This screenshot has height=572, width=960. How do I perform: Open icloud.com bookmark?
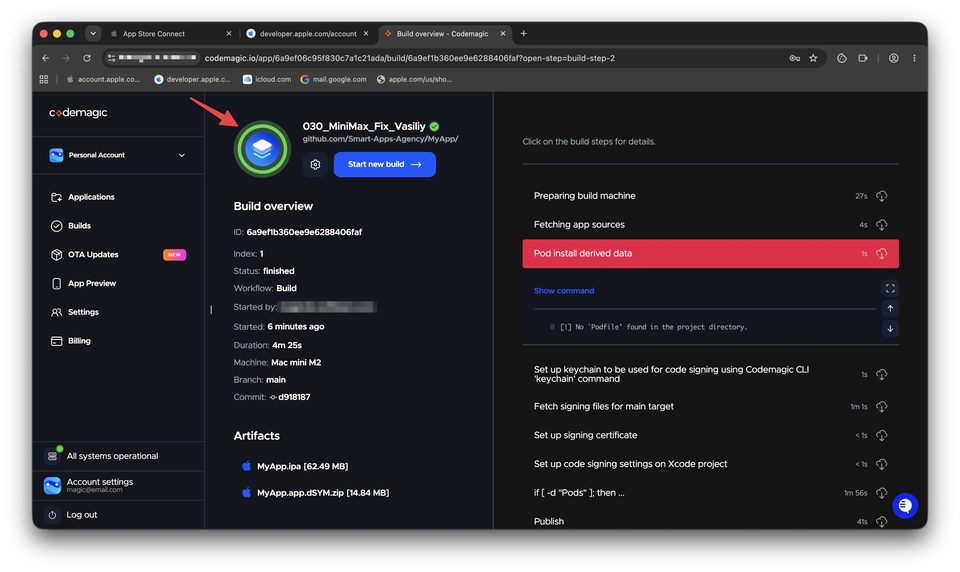click(268, 80)
